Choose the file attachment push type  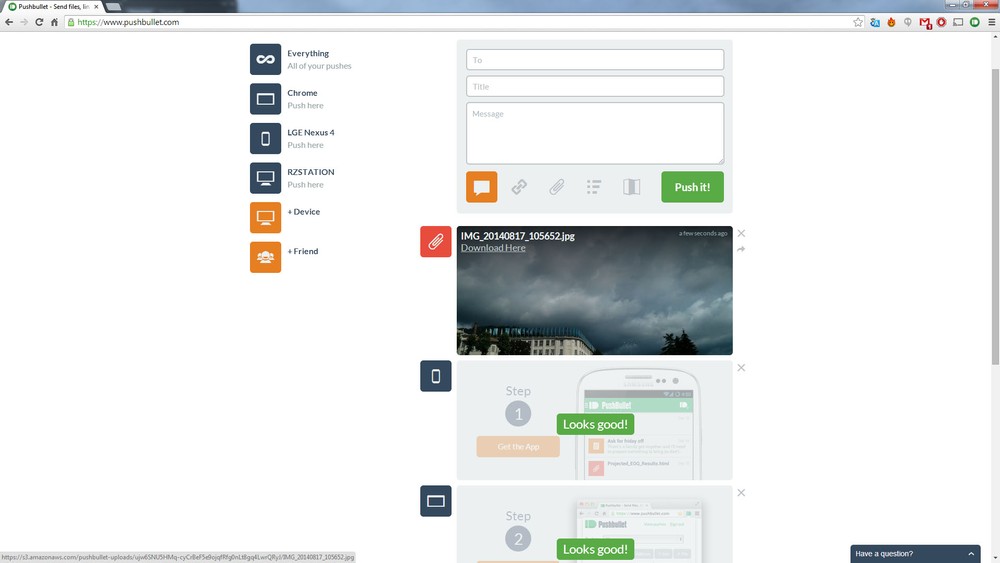coord(556,187)
